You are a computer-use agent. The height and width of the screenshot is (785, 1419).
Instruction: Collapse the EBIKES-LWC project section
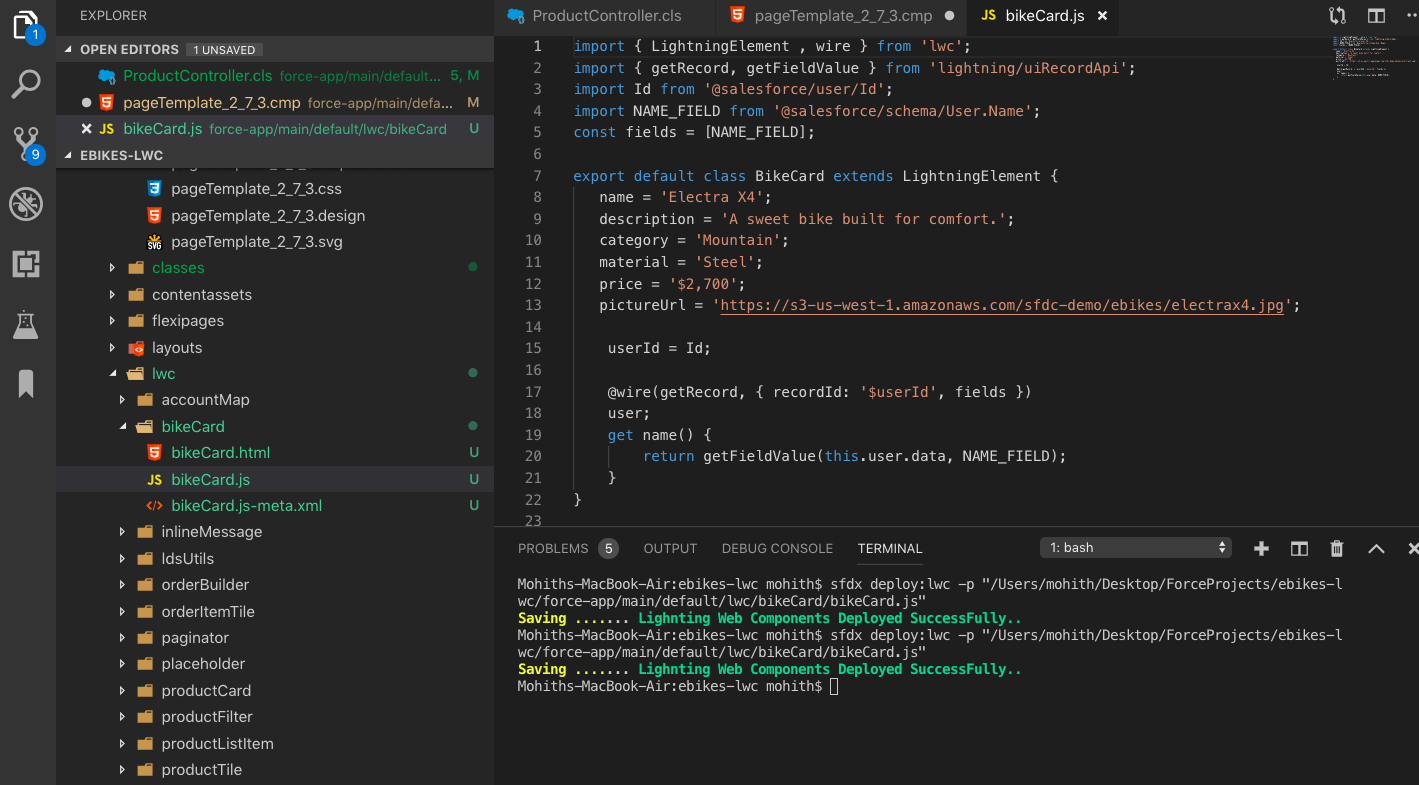70,155
